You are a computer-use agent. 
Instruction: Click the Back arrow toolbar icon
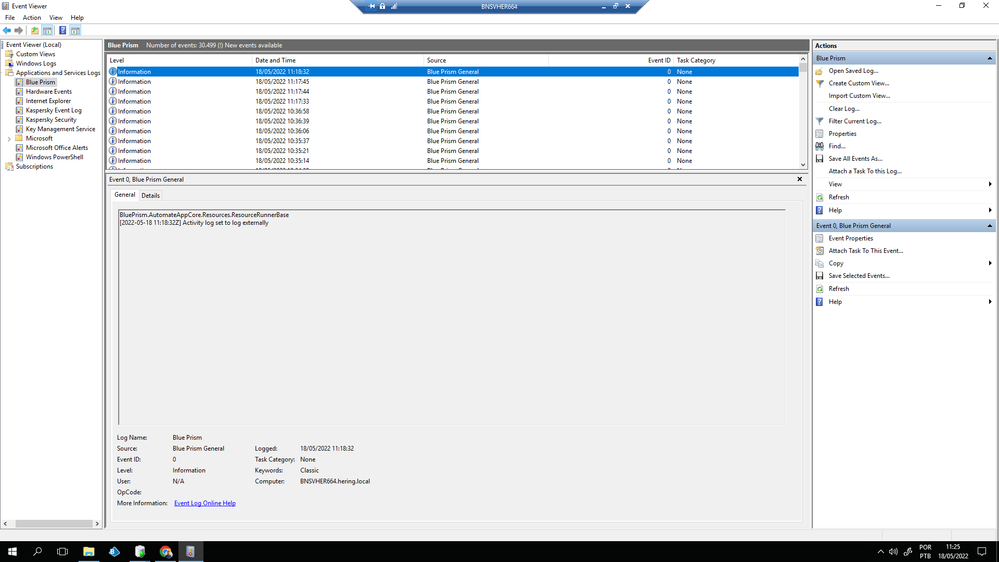7,31
